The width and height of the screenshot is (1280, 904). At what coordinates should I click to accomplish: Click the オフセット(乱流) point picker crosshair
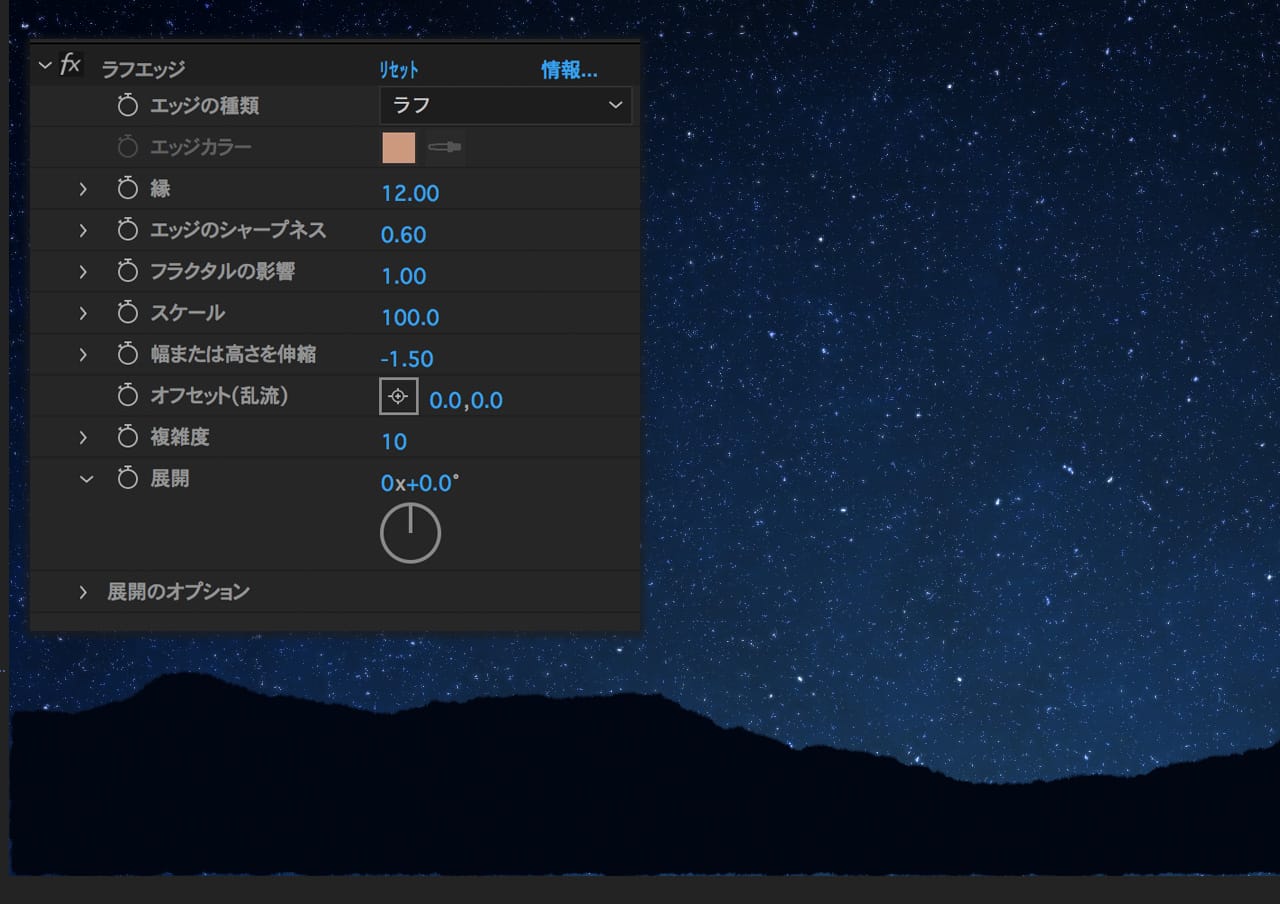coord(398,397)
